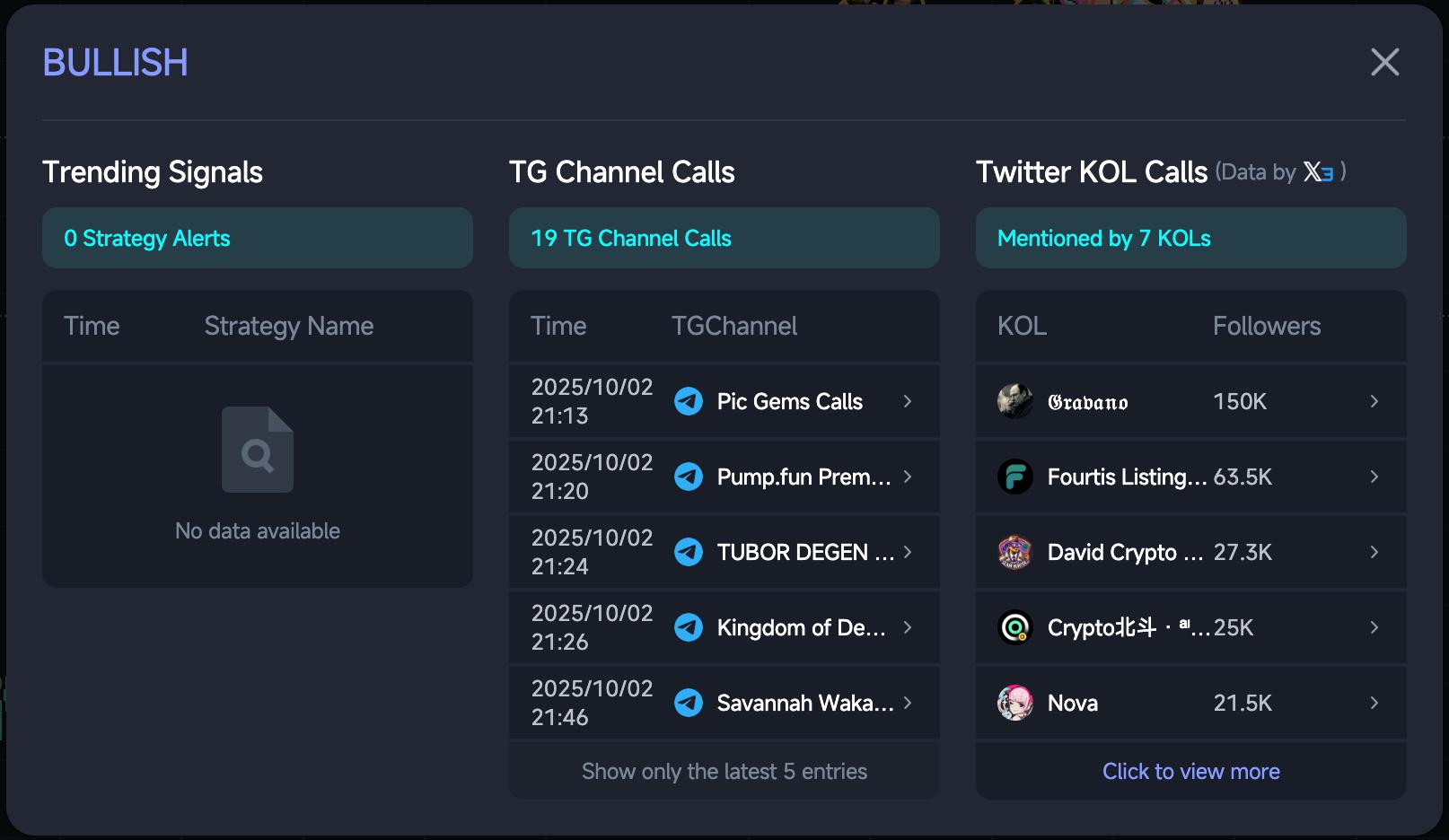
Task: Click the X3 data provider logo
Action: point(1318,172)
